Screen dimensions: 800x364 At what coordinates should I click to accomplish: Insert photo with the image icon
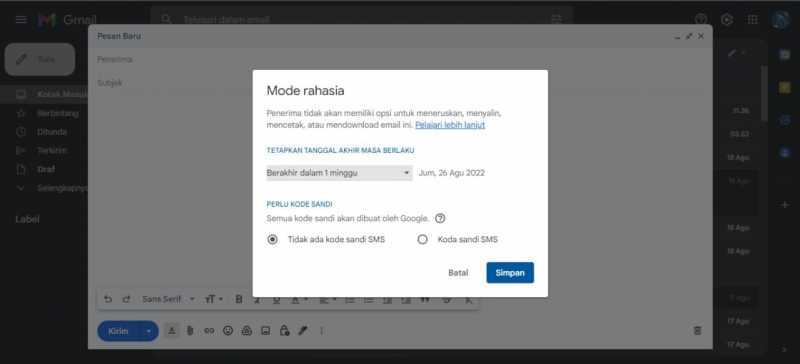tap(265, 331)
